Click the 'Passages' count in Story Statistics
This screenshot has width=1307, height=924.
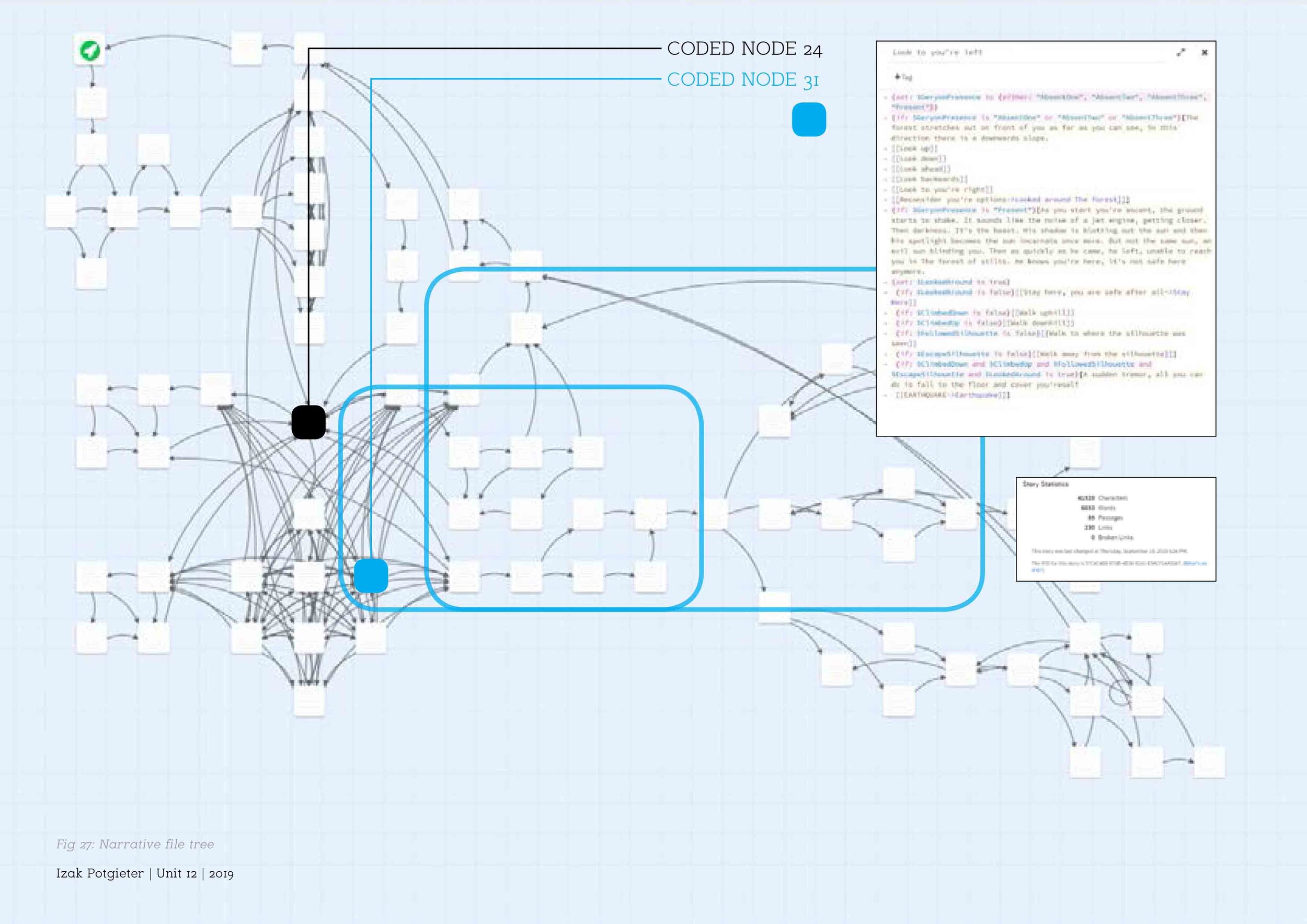click(1105, 518)
